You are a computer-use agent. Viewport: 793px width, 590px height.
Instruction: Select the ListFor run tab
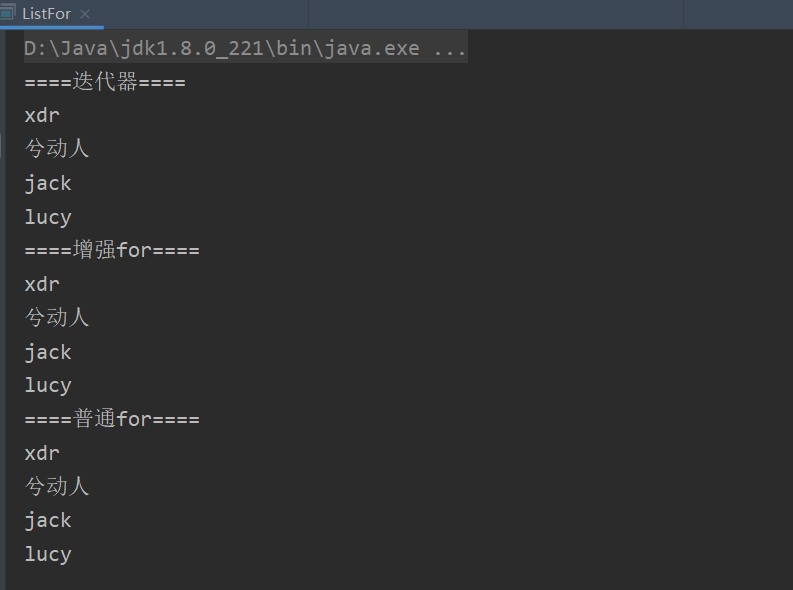tap(47, 14)
